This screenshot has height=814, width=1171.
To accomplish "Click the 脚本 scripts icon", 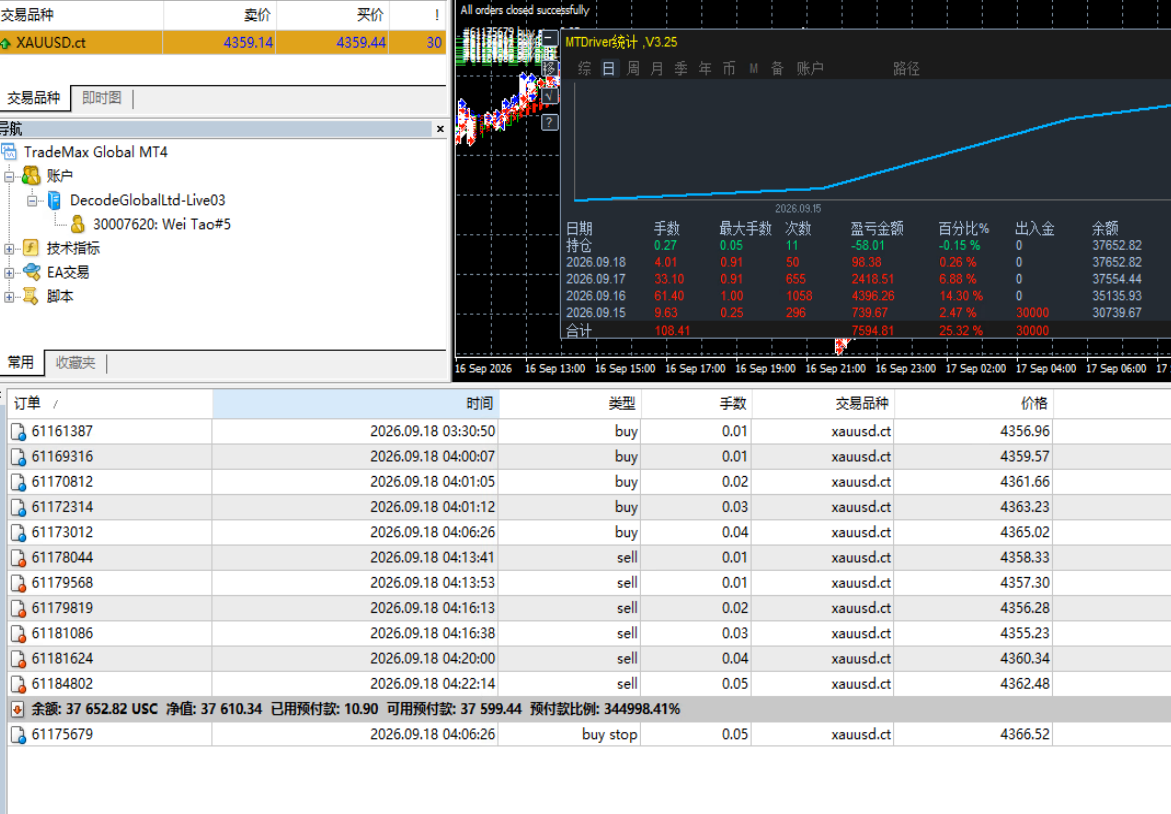I will click(x=31, y=296).
